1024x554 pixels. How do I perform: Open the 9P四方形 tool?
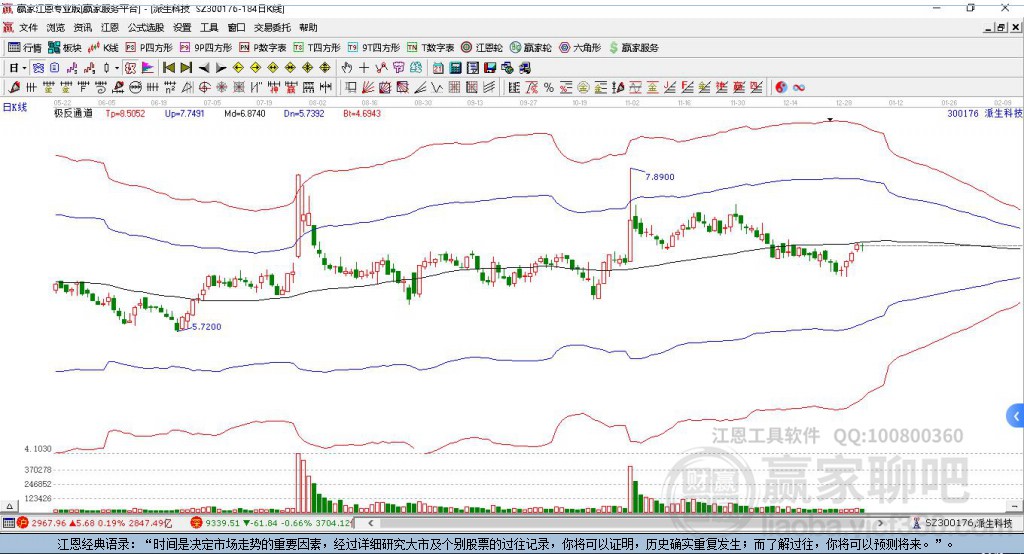coord(206,48)
